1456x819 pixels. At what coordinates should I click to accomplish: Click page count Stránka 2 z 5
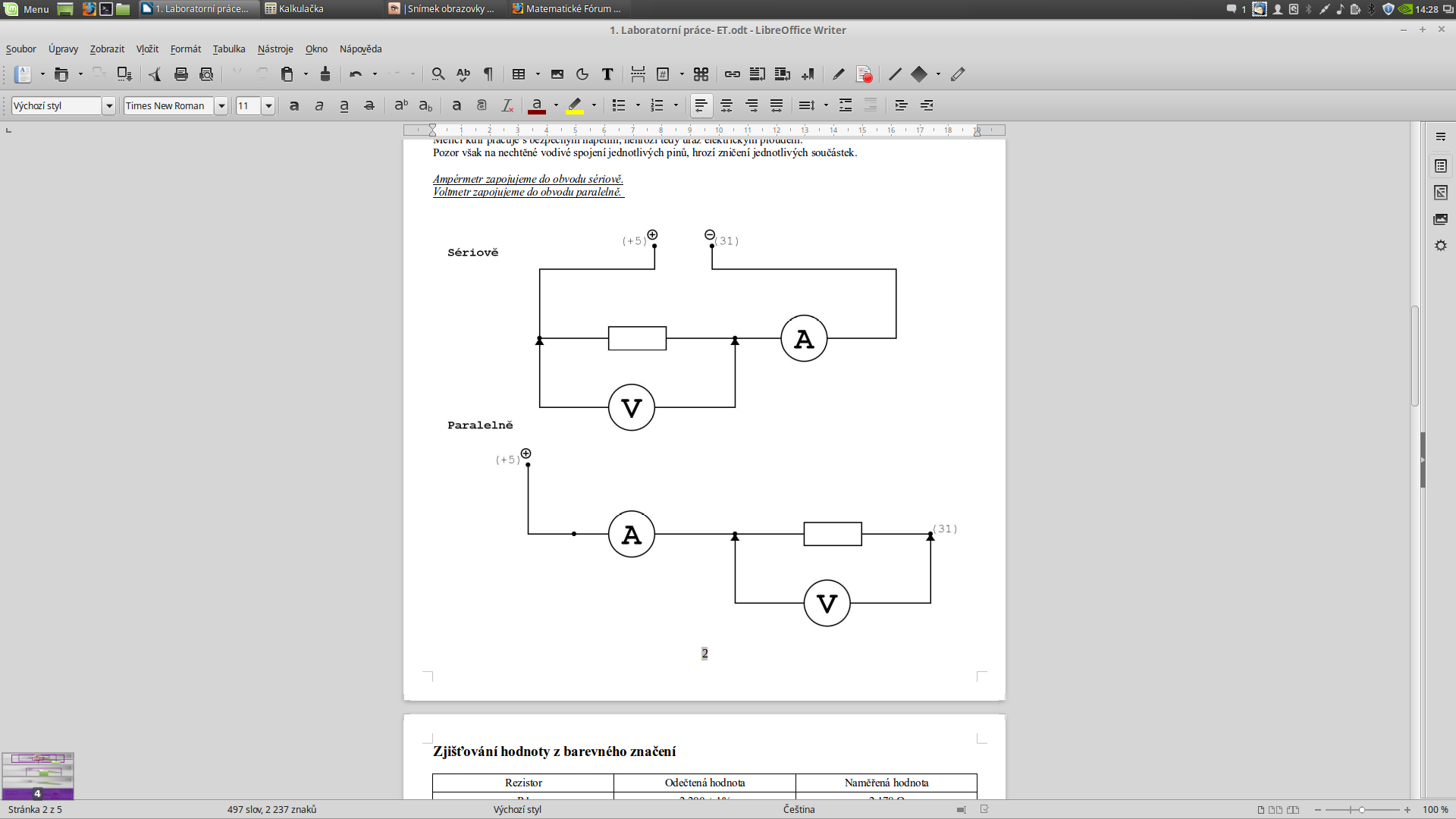click(35, 809)
